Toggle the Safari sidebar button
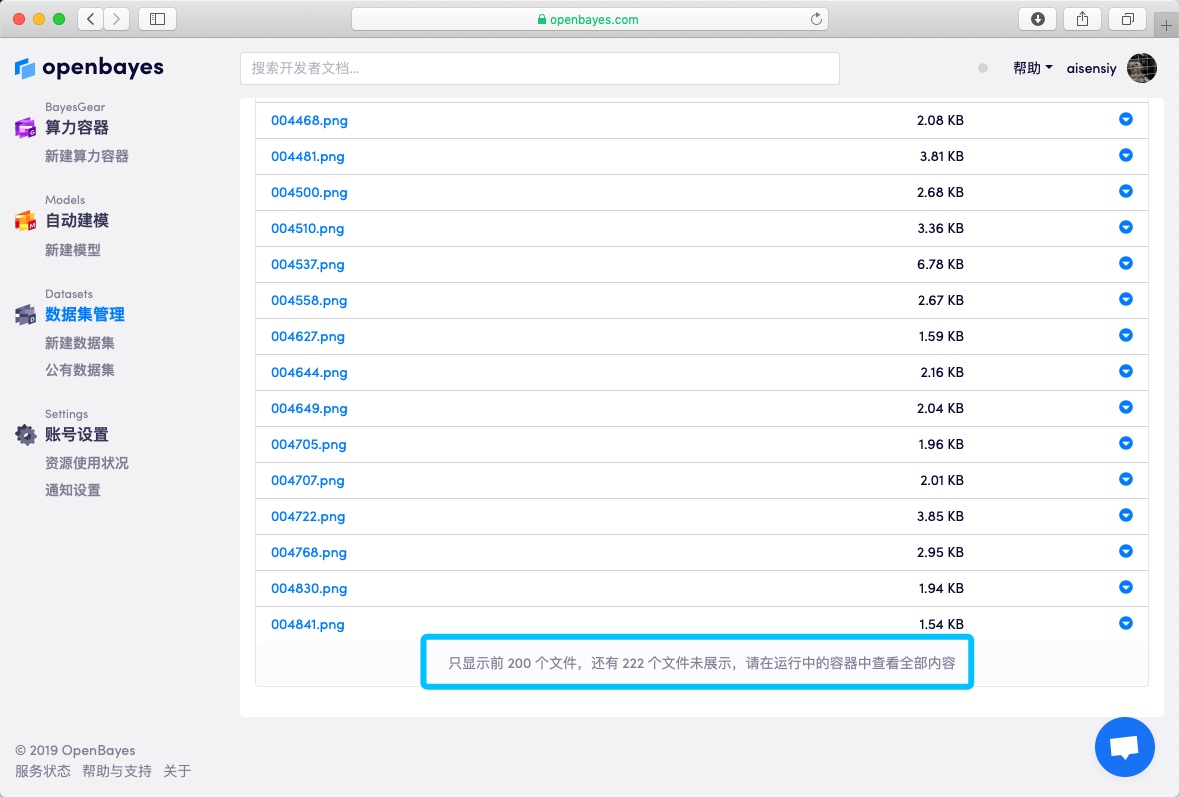1179x797 pixels. coord(157,19)
